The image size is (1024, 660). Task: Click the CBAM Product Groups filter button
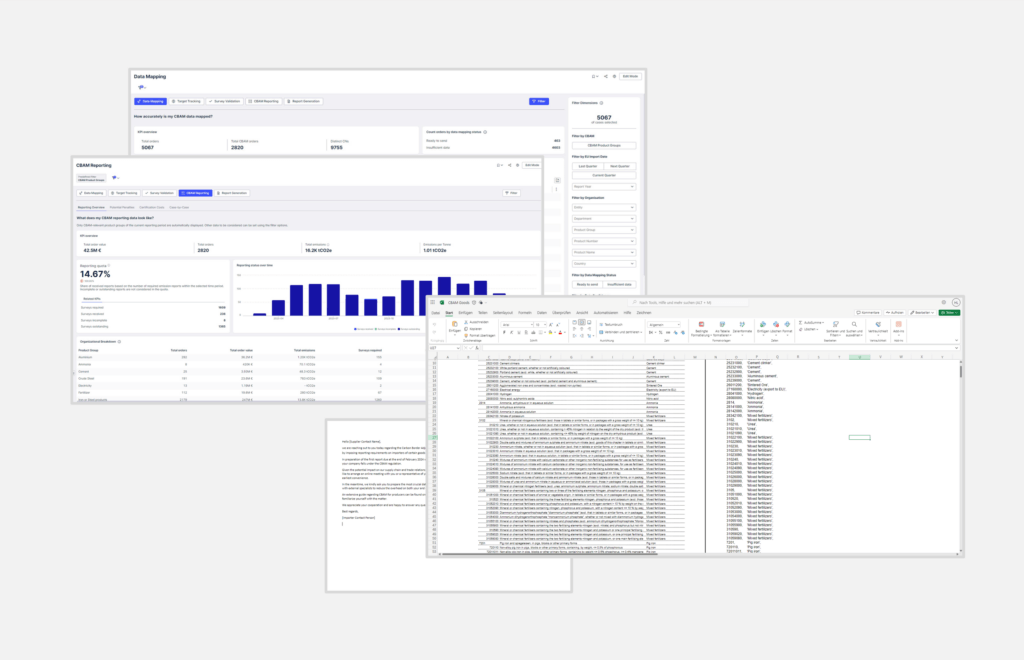coord(603,145)
